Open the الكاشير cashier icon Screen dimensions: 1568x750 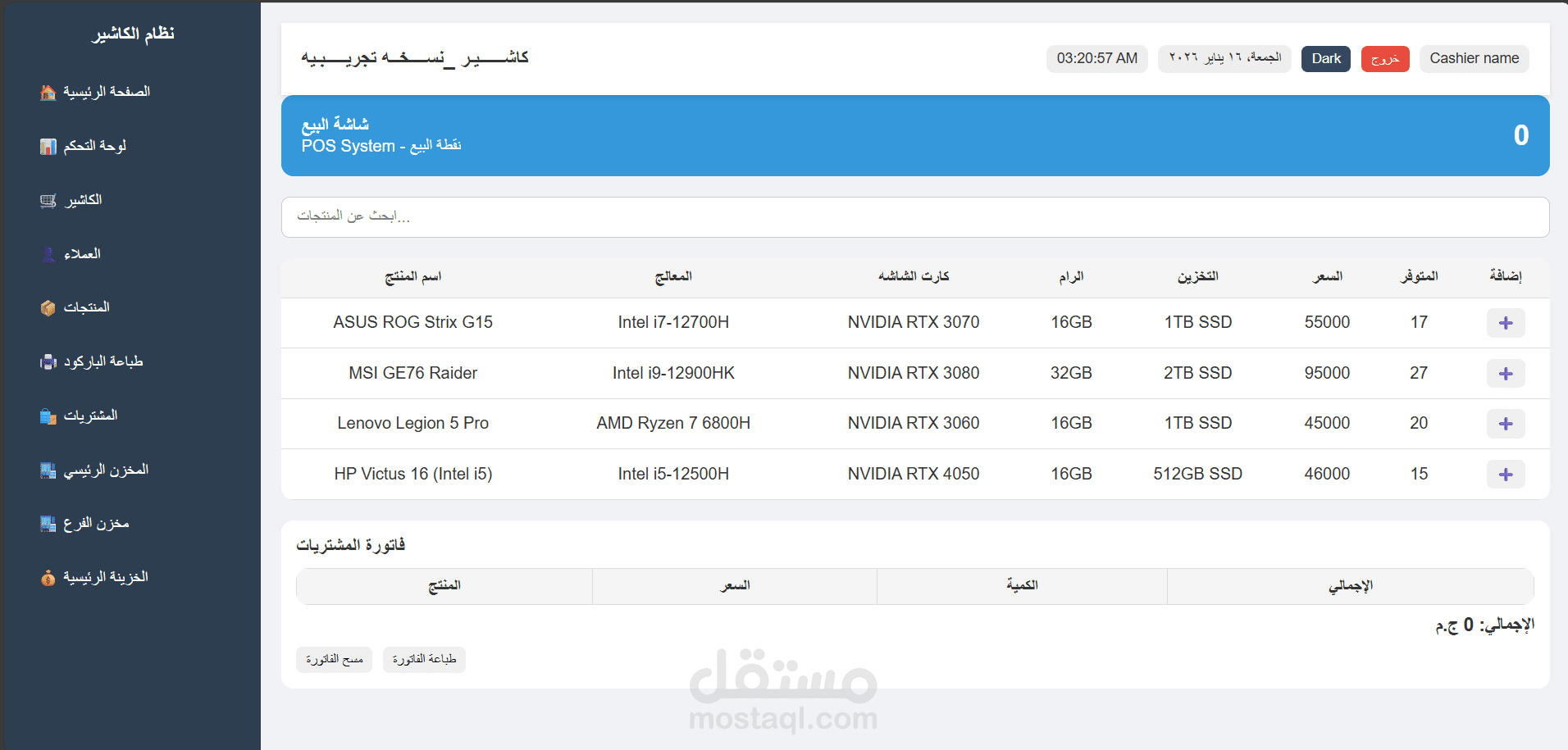pyautogui.click(x=47, y=200)
